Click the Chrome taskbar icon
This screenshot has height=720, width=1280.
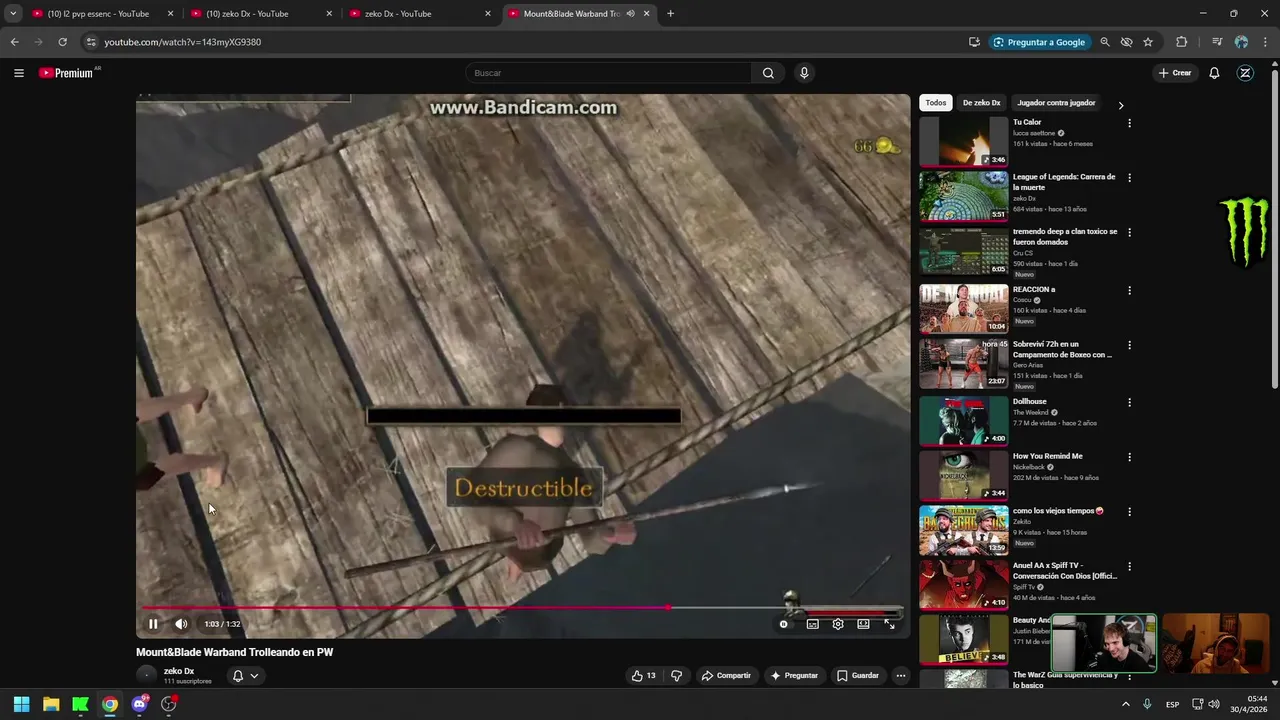click(110, 704)
